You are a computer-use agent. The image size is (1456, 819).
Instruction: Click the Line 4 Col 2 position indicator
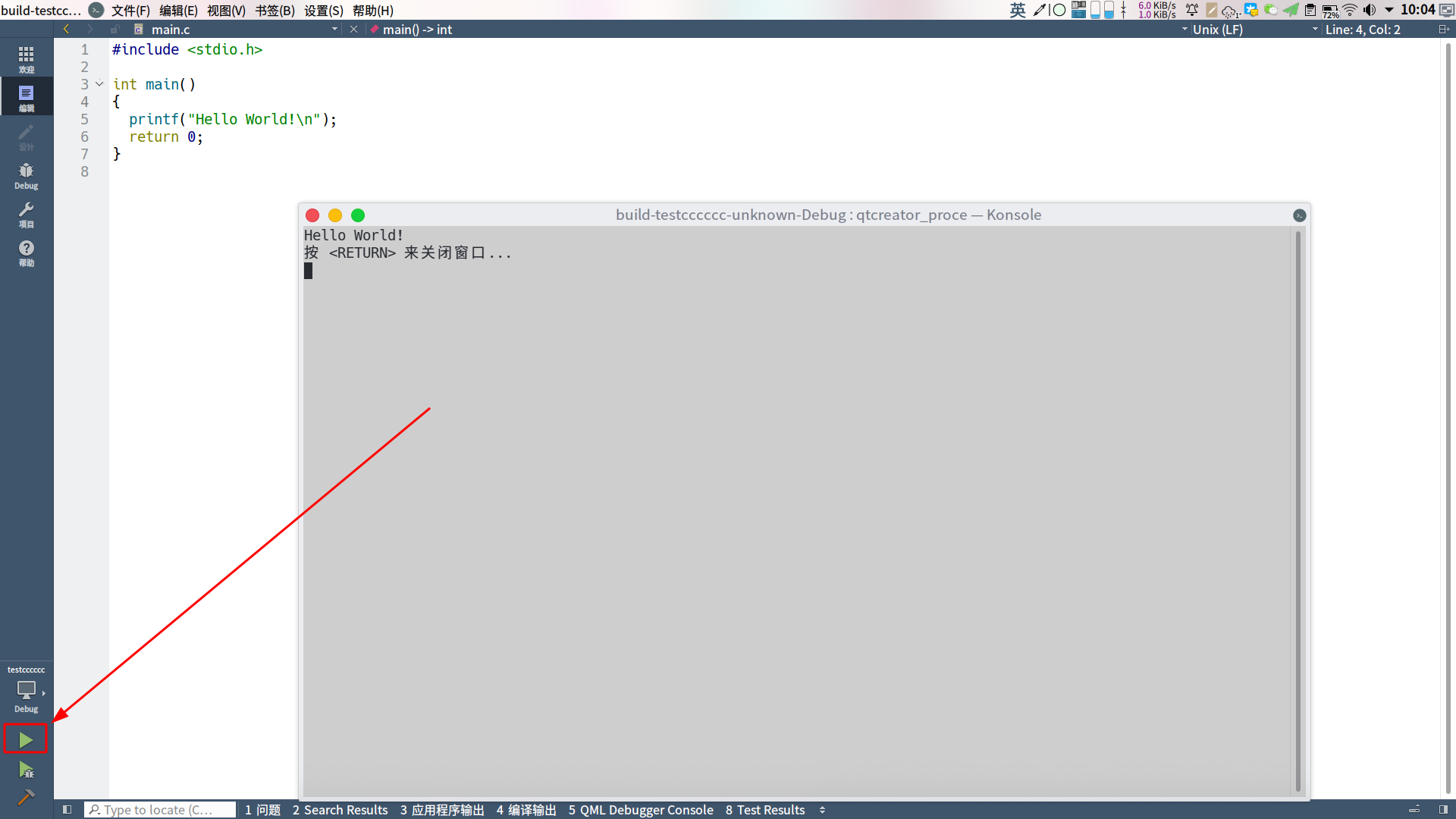pos(1365,29)
